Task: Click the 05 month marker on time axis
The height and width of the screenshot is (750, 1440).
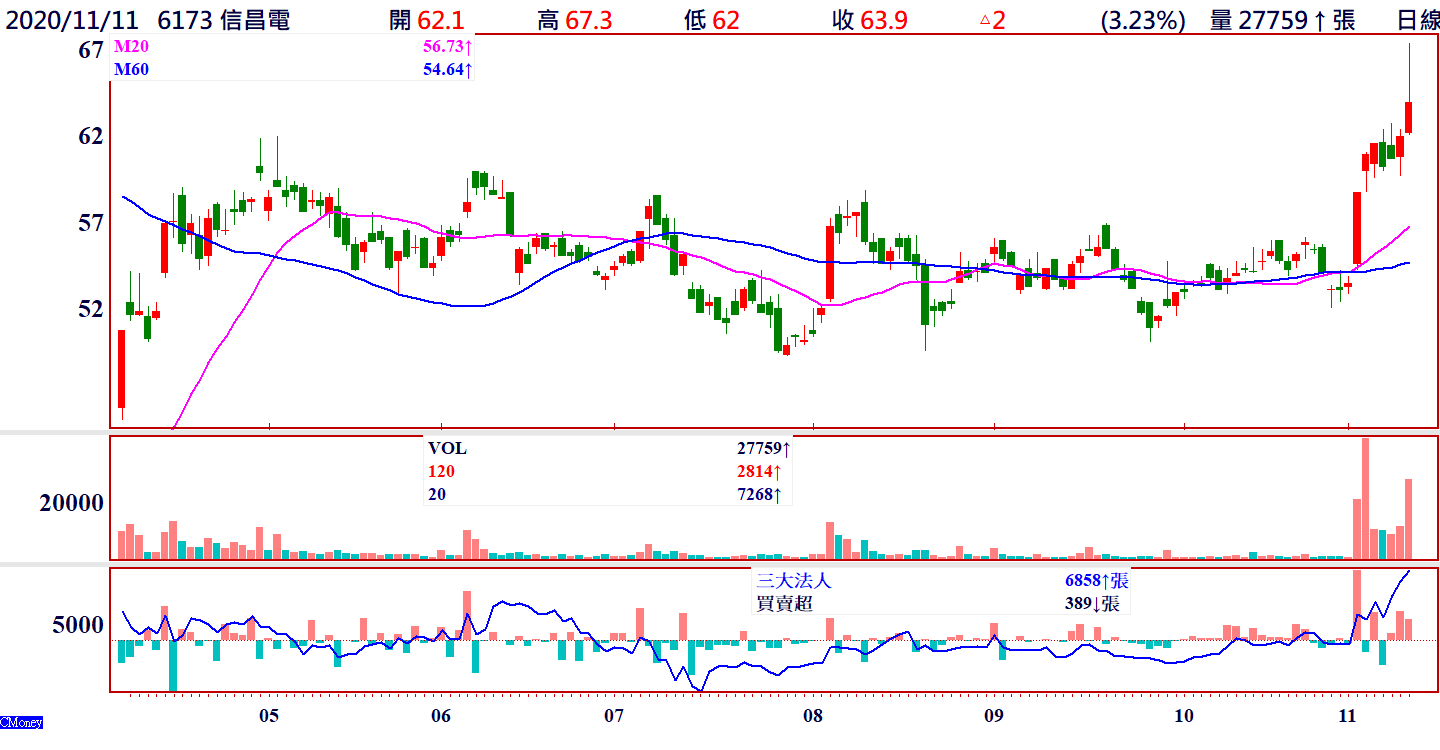Action: click(x=268, y=716)
